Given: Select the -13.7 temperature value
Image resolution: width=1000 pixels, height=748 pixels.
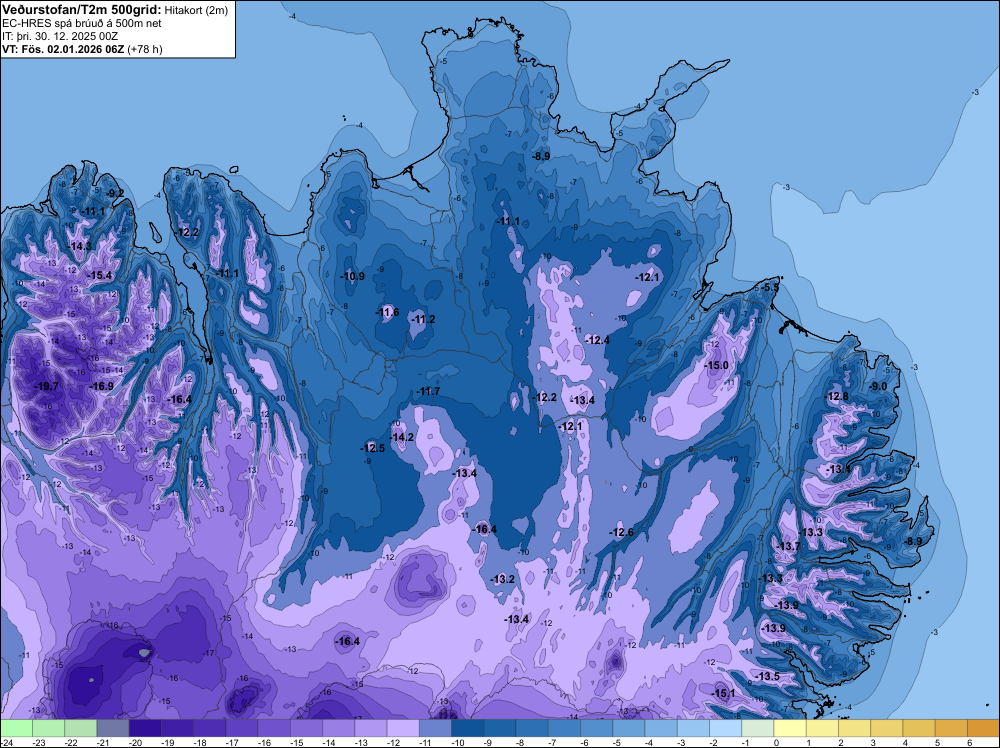Looking at the screenshot, I should click(x=788, y=547).
